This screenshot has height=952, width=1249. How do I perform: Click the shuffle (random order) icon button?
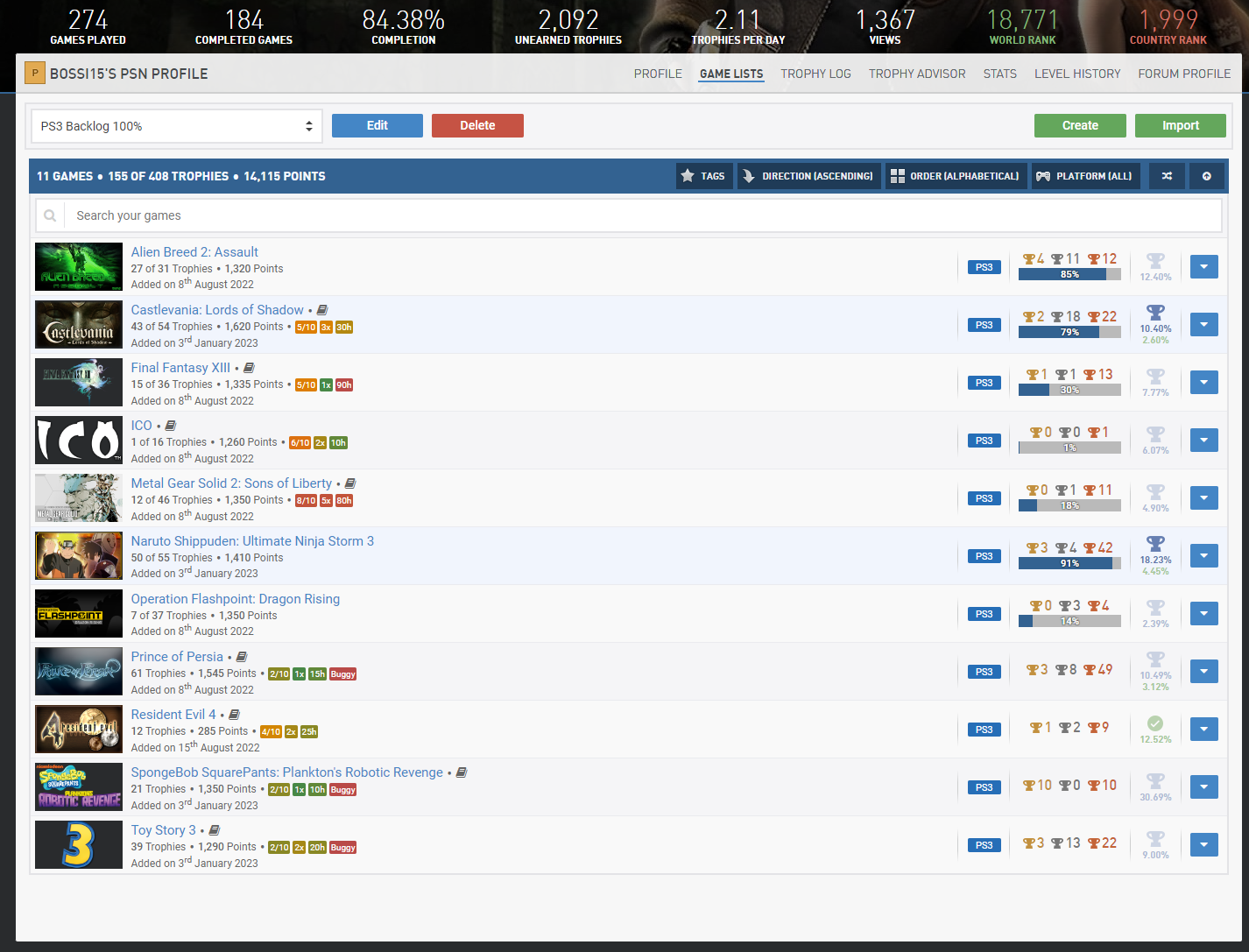tap(1167, 176)
